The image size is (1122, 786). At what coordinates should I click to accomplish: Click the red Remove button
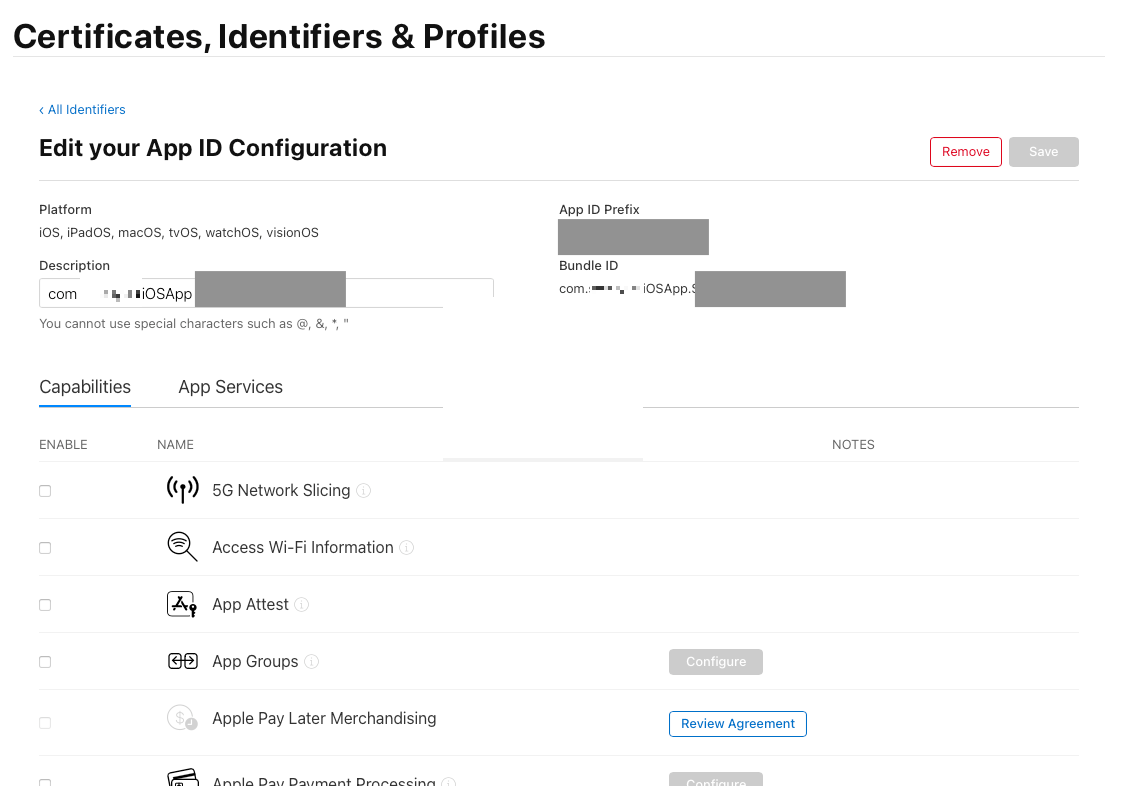click(965, 152)
